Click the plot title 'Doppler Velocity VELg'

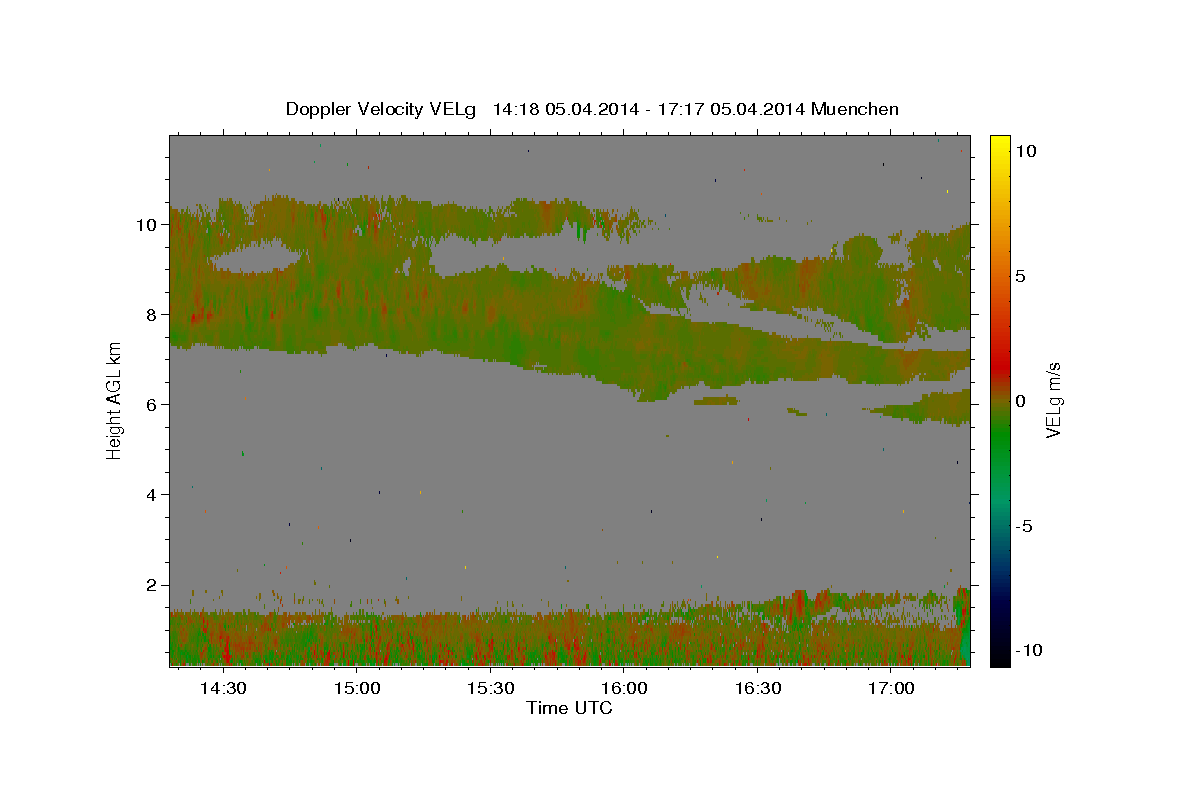pyautogui.click(x=382, y=109)
